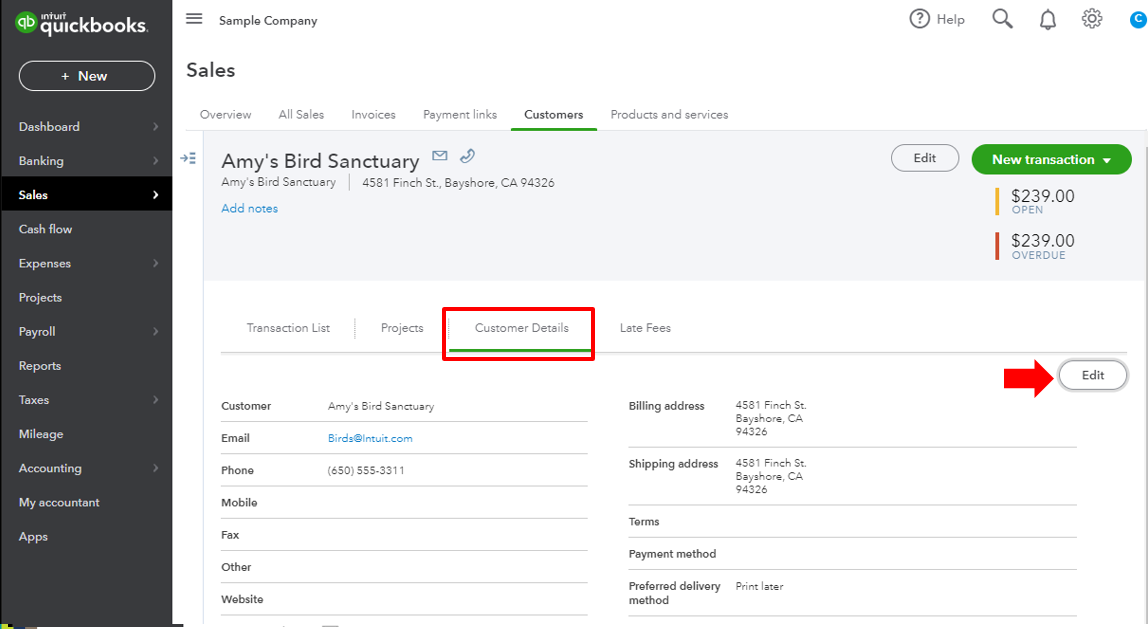Click the user profile avatar
The height and width of the screenshot is (629, 1148).
click(1138, 19)
